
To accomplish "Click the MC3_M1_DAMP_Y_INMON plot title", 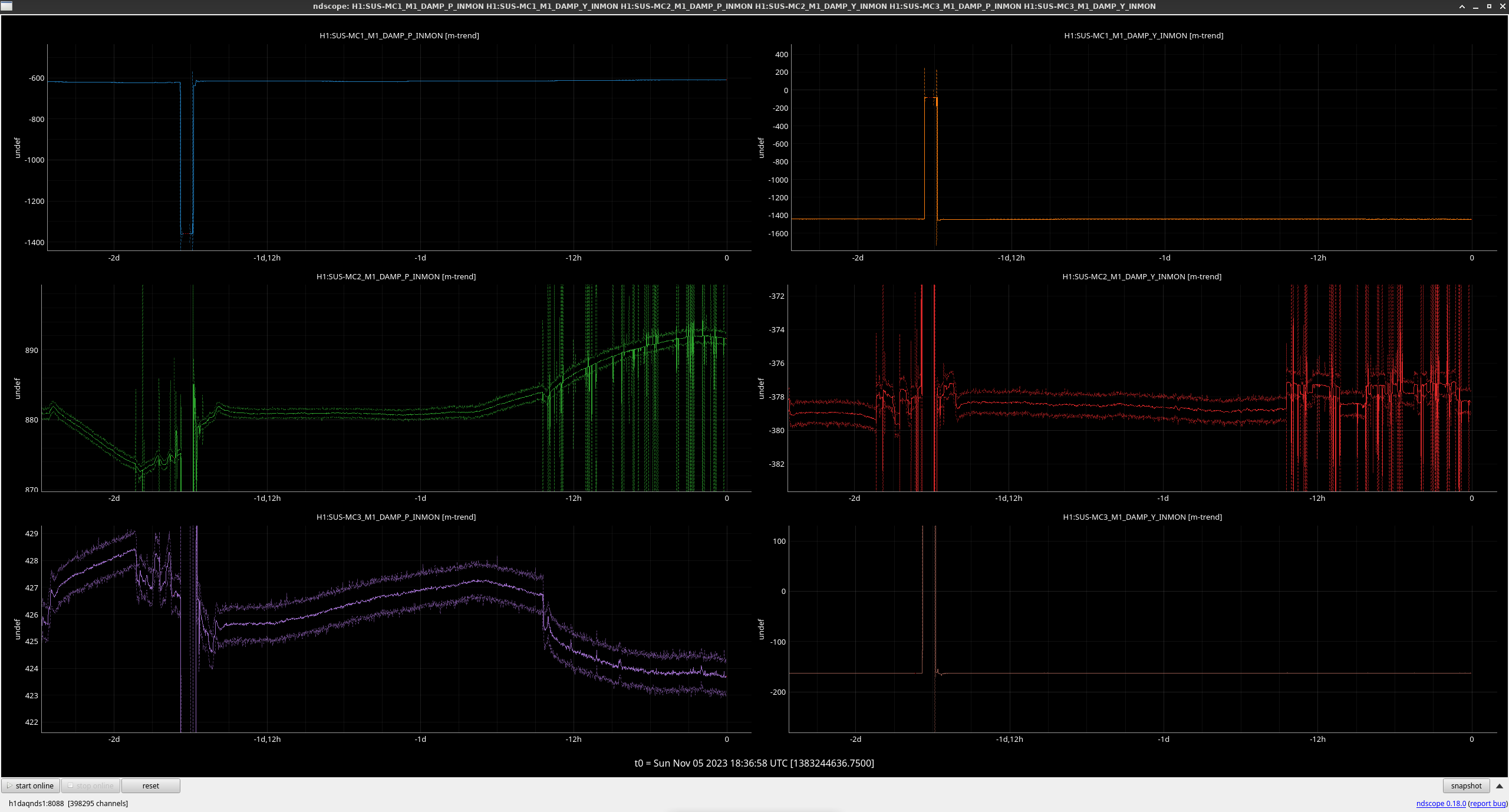I will 1142,517.
